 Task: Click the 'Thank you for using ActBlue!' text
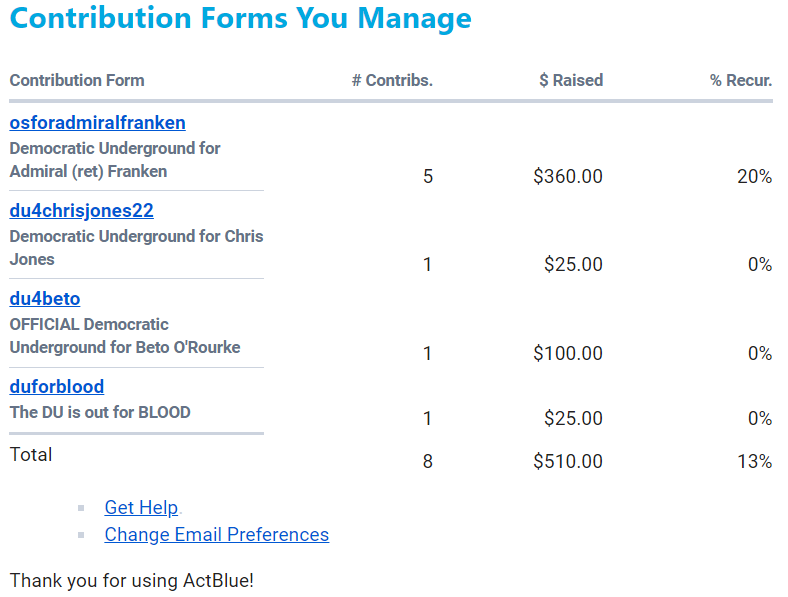pos(131,581)
